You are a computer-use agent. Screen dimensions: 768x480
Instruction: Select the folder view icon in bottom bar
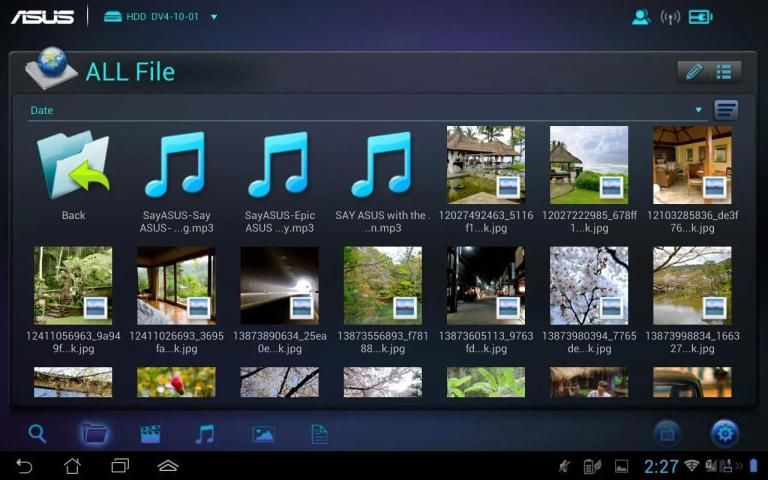click(94, 433)
